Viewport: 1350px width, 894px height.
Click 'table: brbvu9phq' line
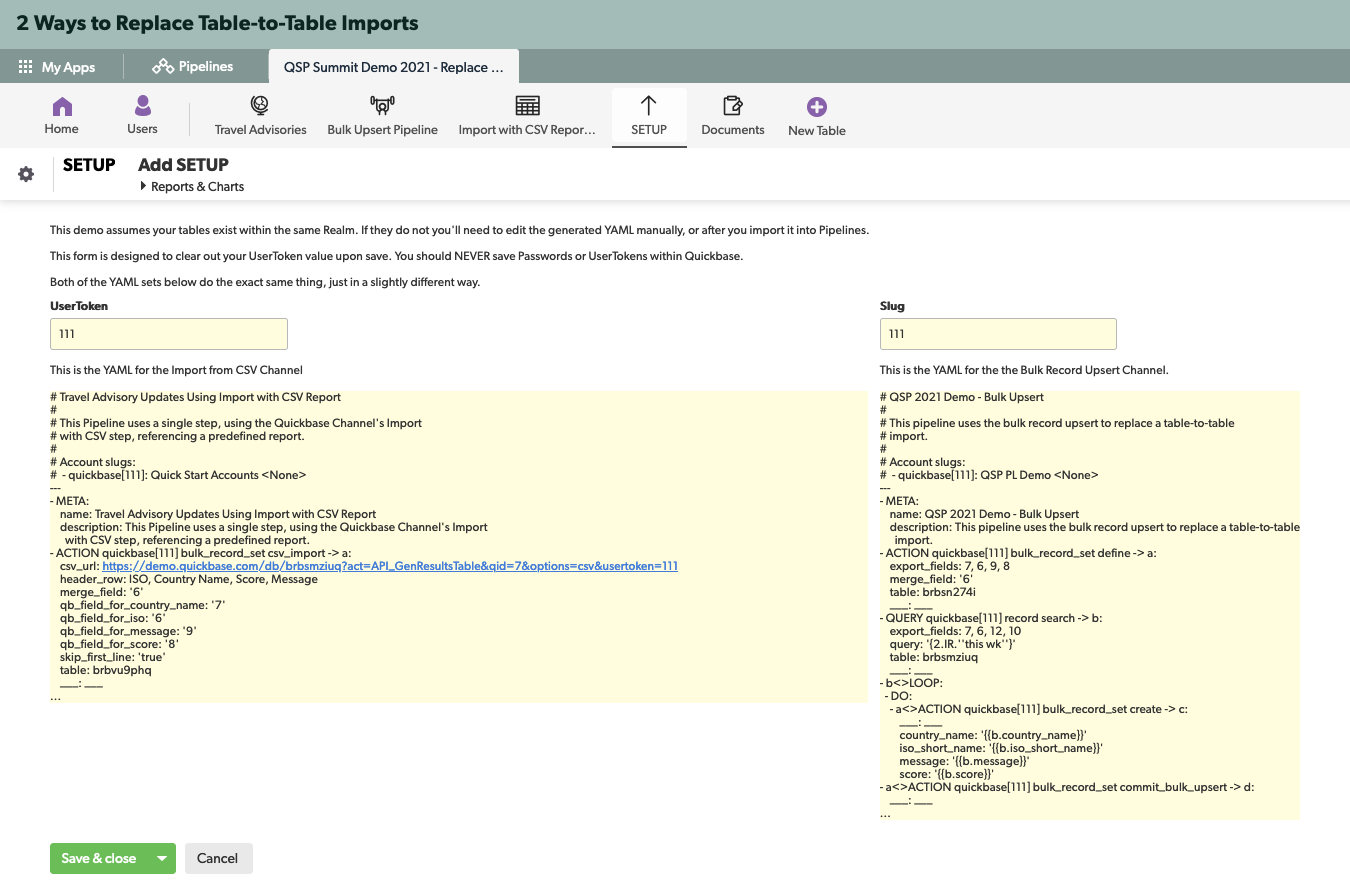point(106,670)
